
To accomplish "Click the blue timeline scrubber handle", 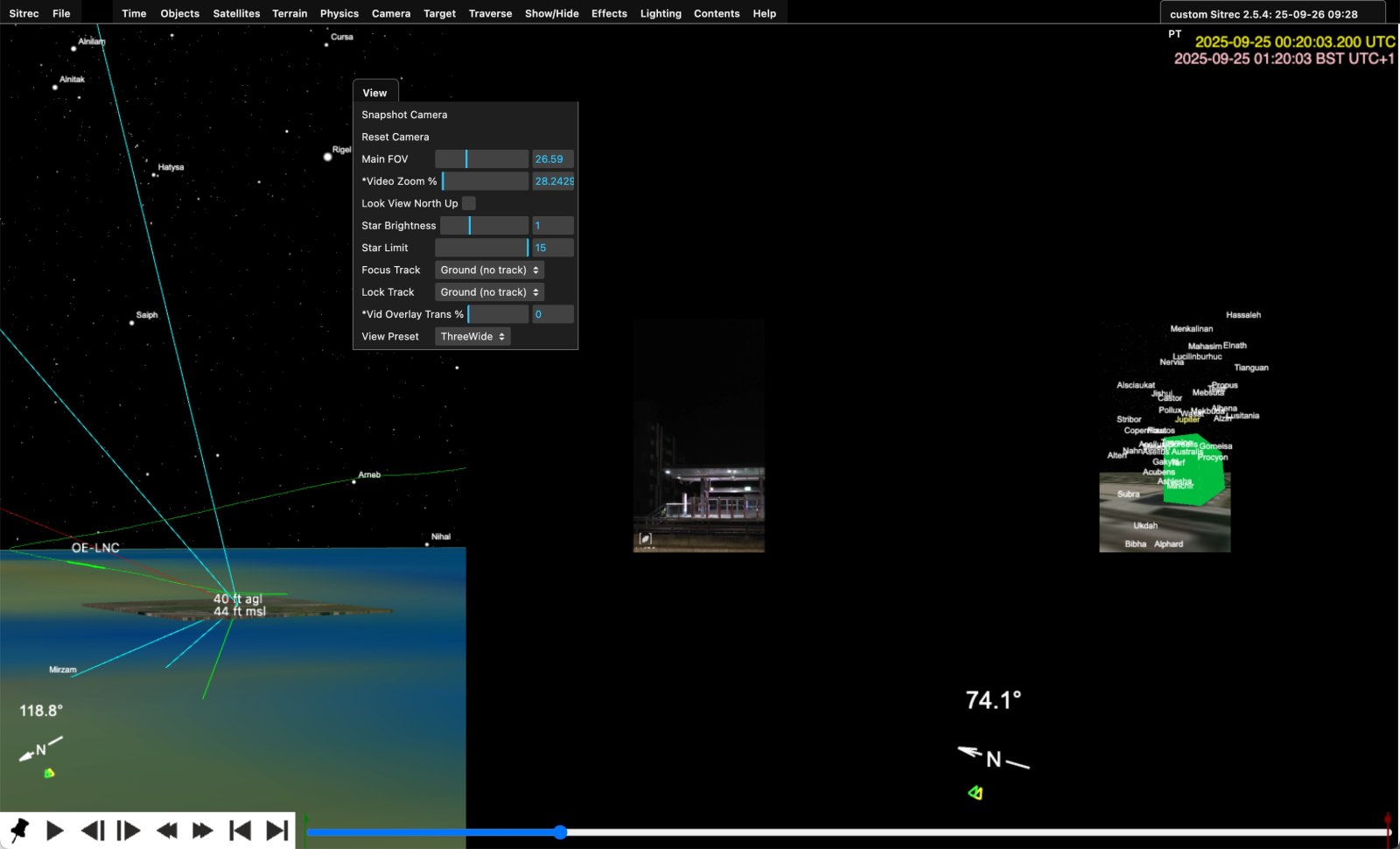I will click(560, 832).
